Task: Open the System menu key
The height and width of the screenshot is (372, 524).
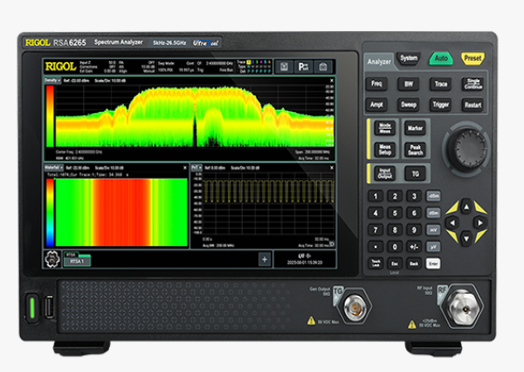Action: (x=409, y=58)
